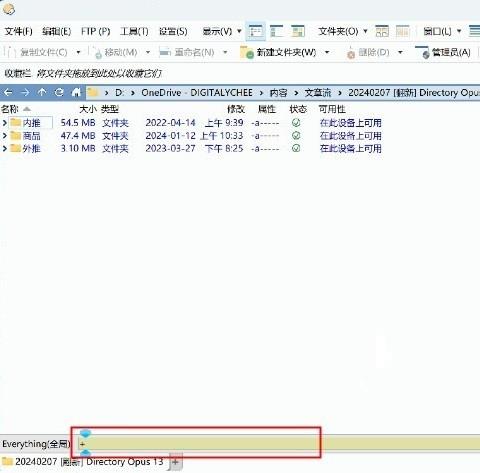Open the 显示(V) dropdown menu
Viewport: 480px width, 473px height.
coord(222,32)
